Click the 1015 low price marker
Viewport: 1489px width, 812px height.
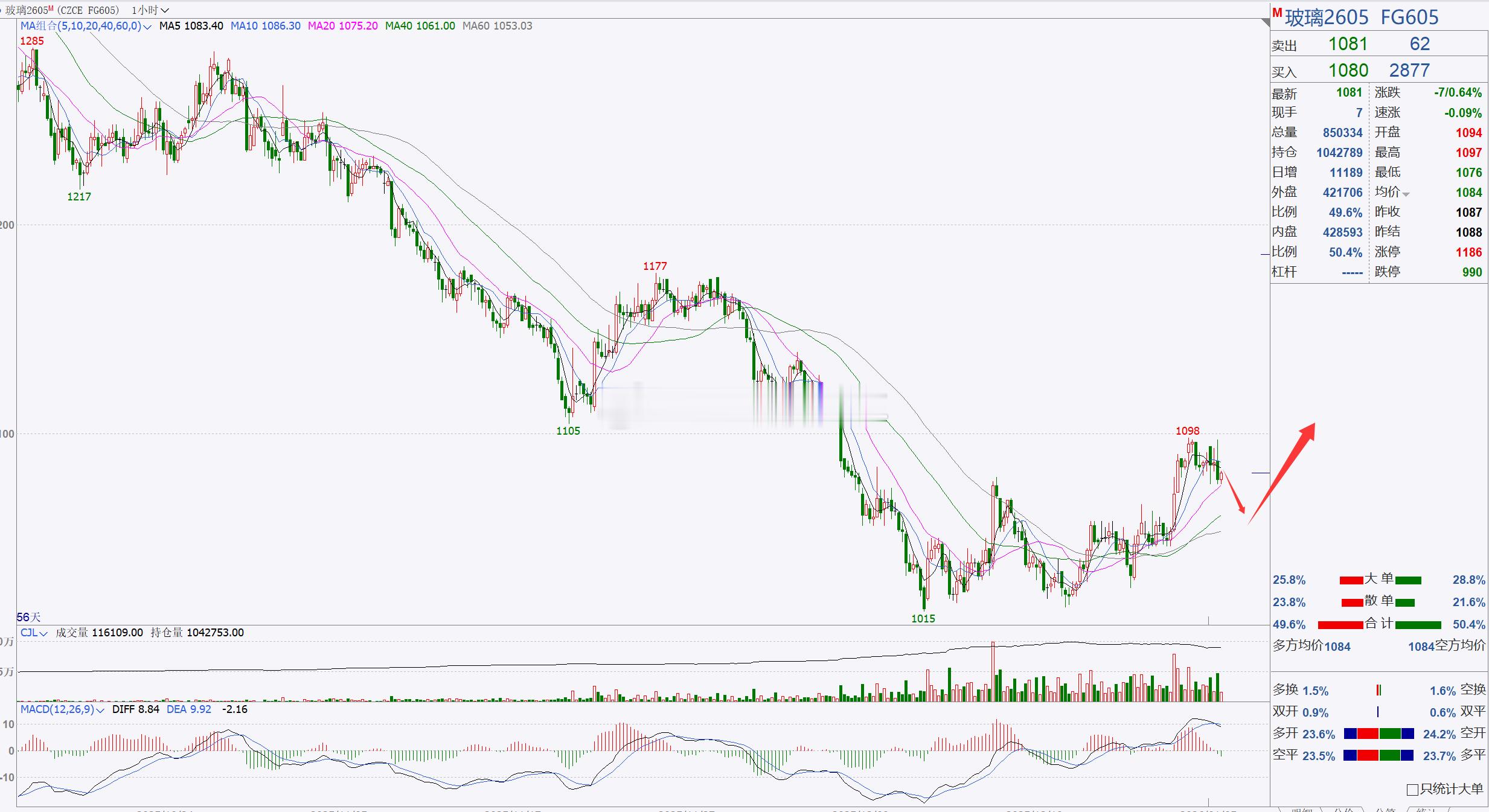923,619
